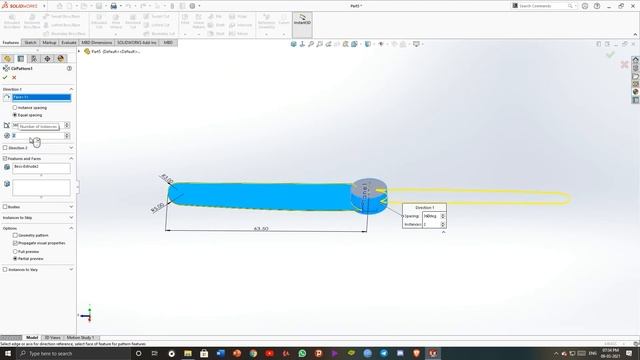Open the Options gear icon in title bar
640x360 pixels.
pos(192,6)
